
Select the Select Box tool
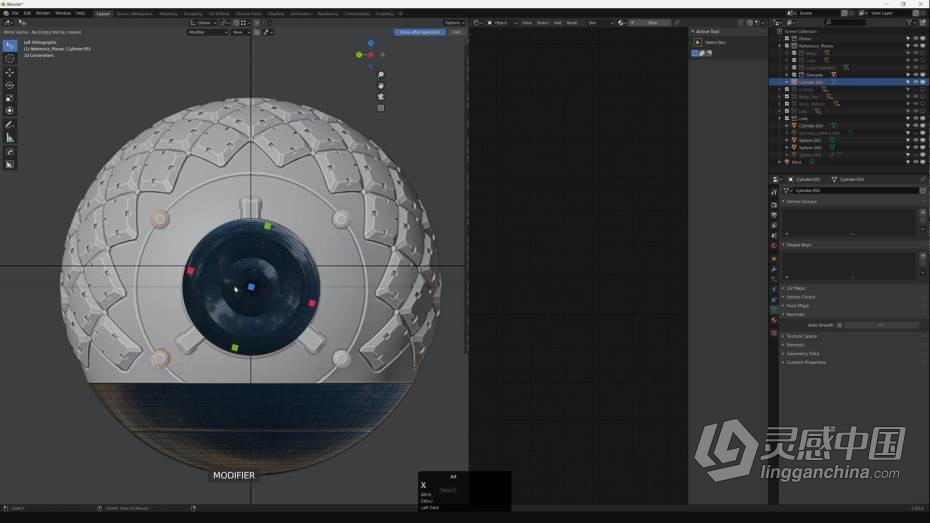[x=10, y=46]
